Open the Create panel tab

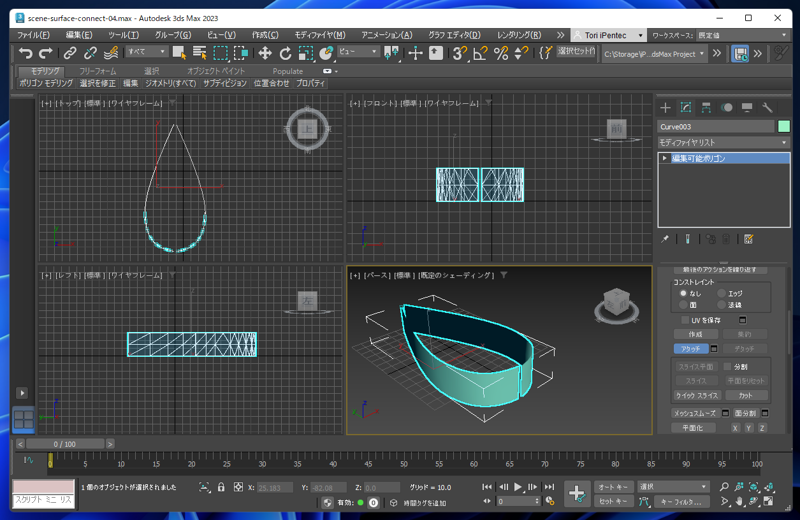[665, 107]
